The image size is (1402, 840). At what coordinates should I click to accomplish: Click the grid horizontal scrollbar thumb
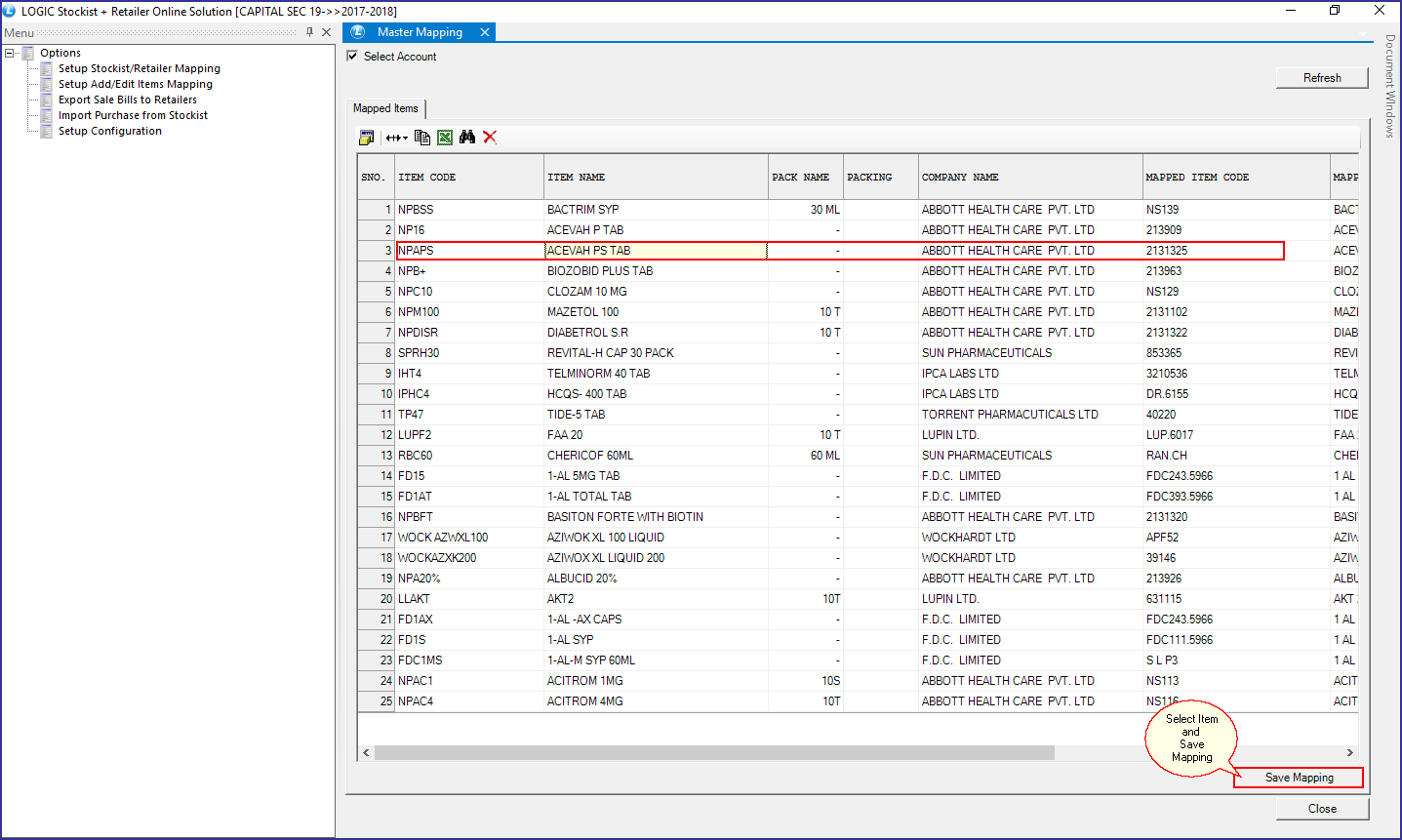[x=714, y=753]
